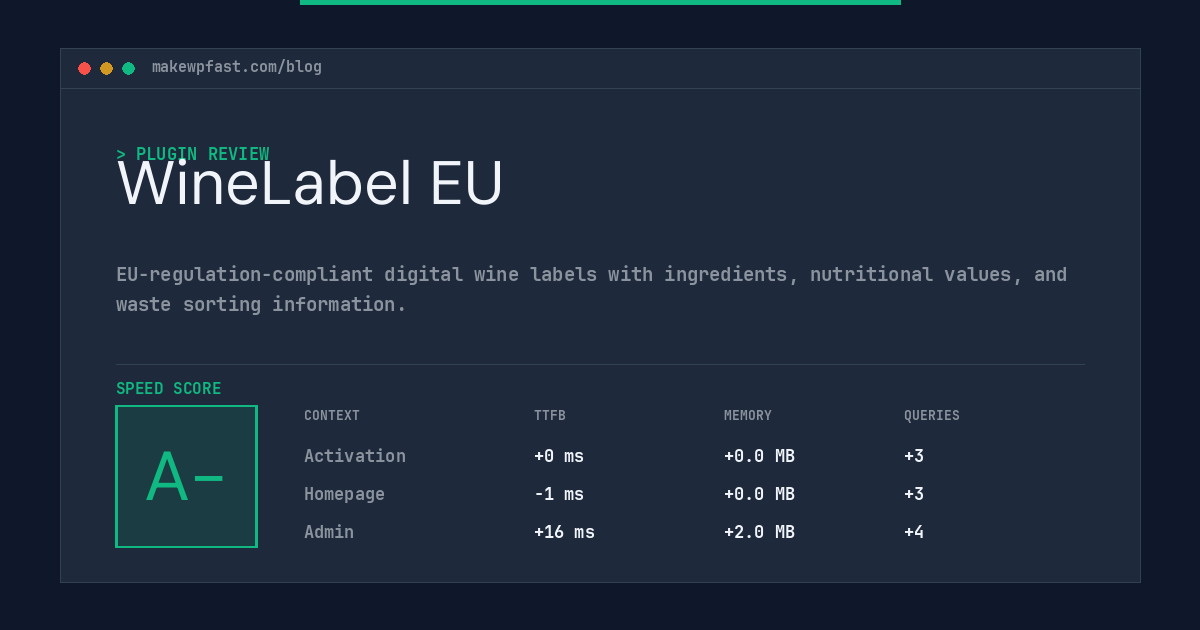Screen dimensions: 1200x630
Task: Click the Homepage memory value '+0.0 MB'
Action: pyautogui.click(x=759, y=494)
